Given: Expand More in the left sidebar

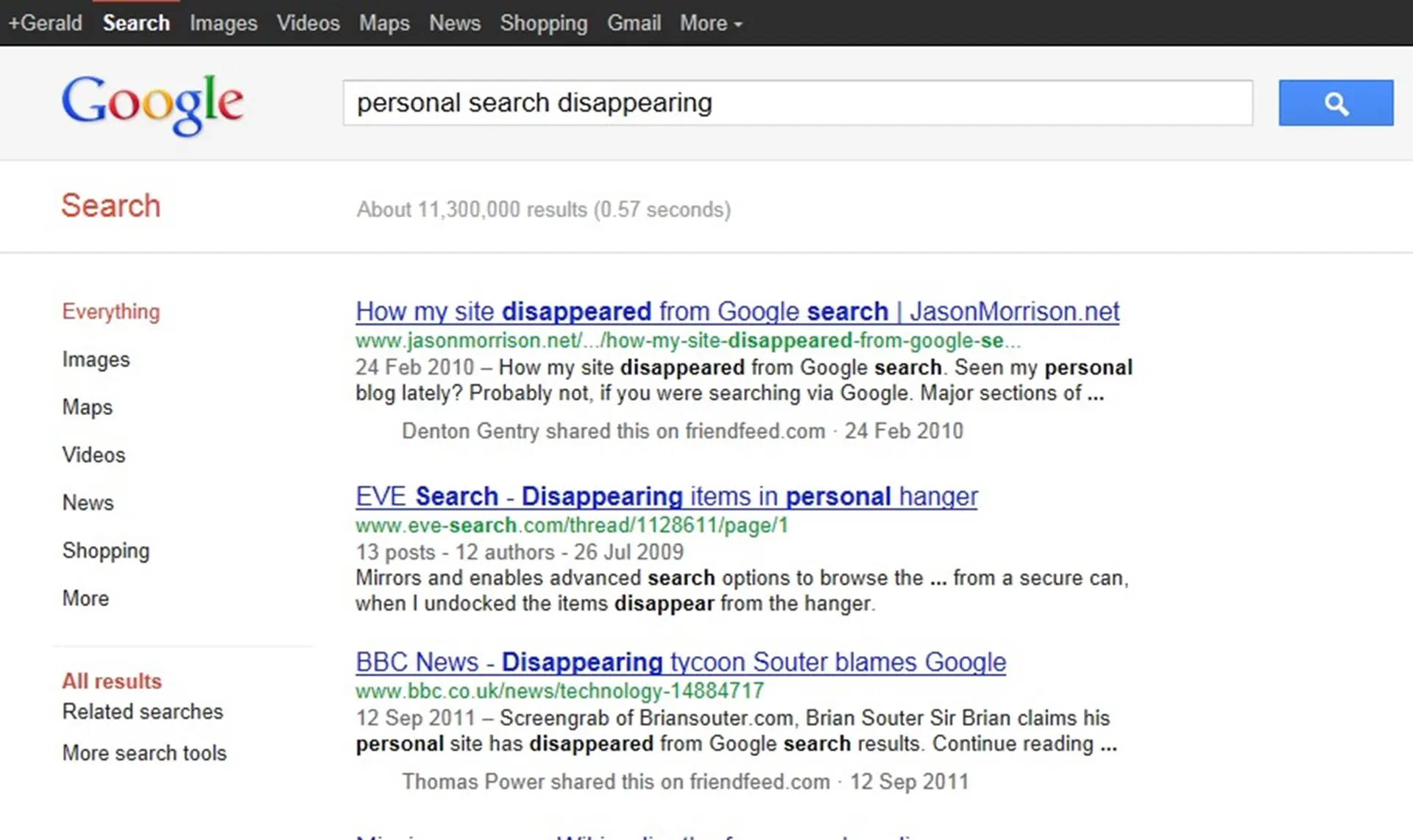Looking at the screenshot, I should 85,598.
